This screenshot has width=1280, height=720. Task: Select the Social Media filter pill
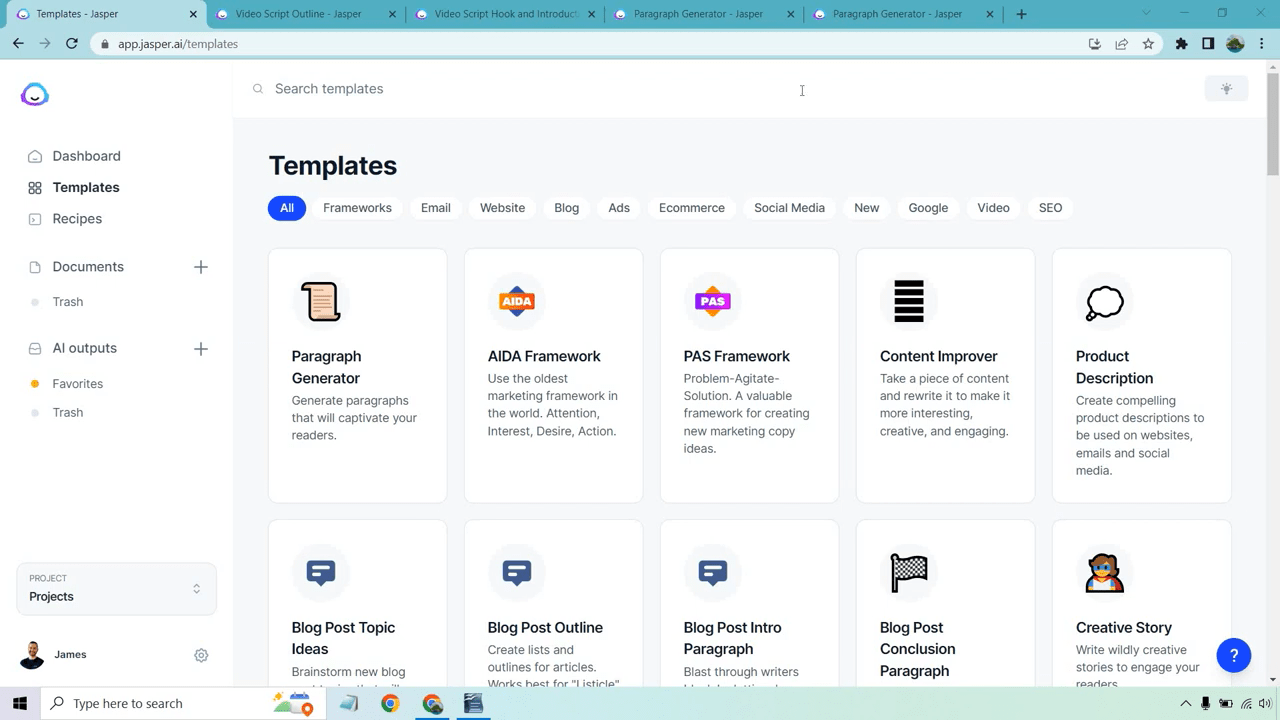click(x=789, y=208)
